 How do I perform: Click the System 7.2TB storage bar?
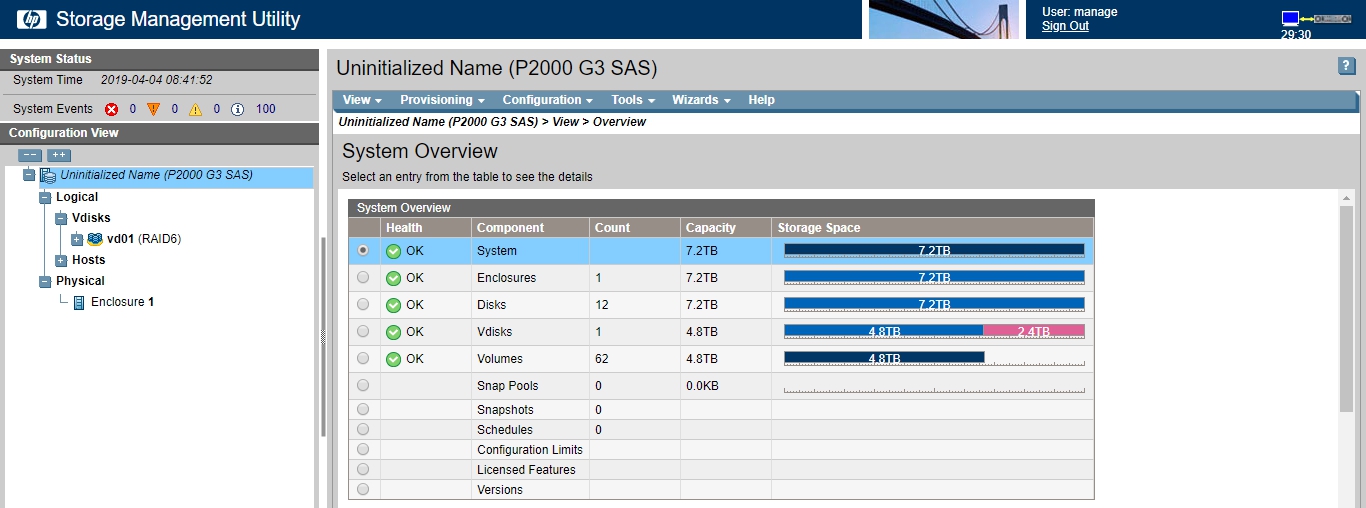(x=934, y=250)
